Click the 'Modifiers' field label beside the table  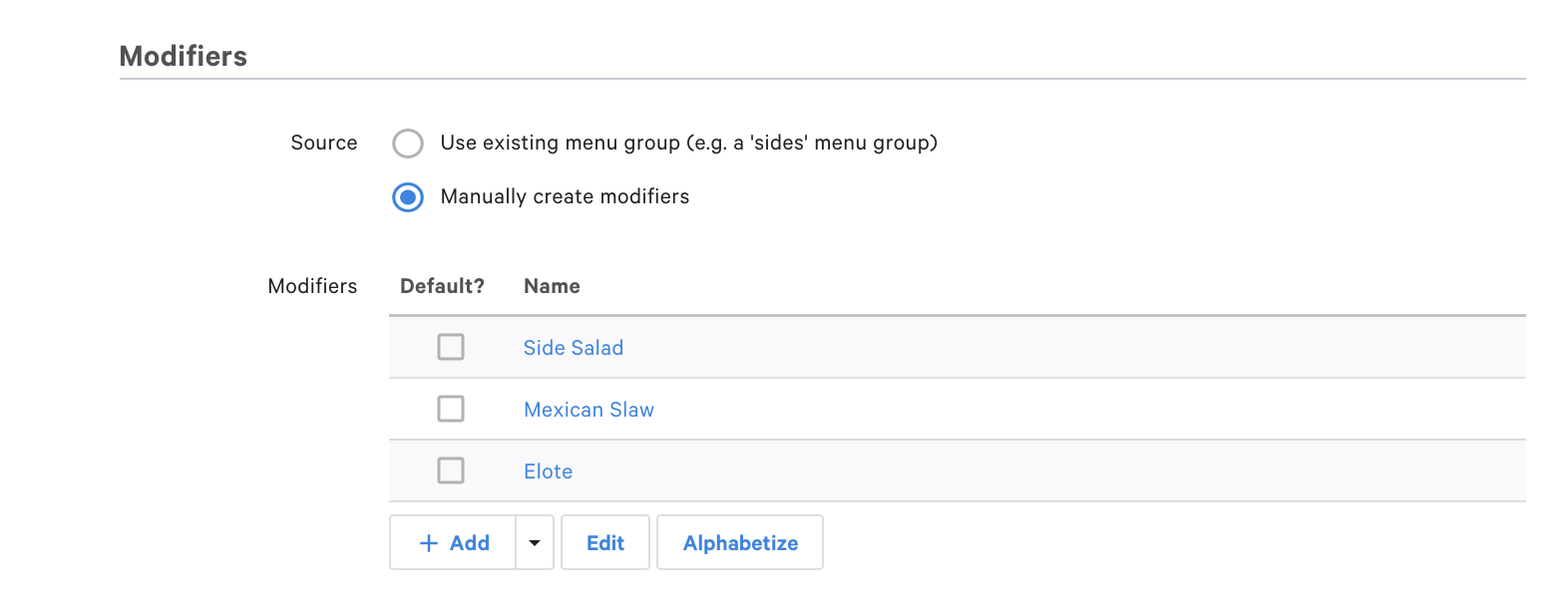(x=312, y=286)
